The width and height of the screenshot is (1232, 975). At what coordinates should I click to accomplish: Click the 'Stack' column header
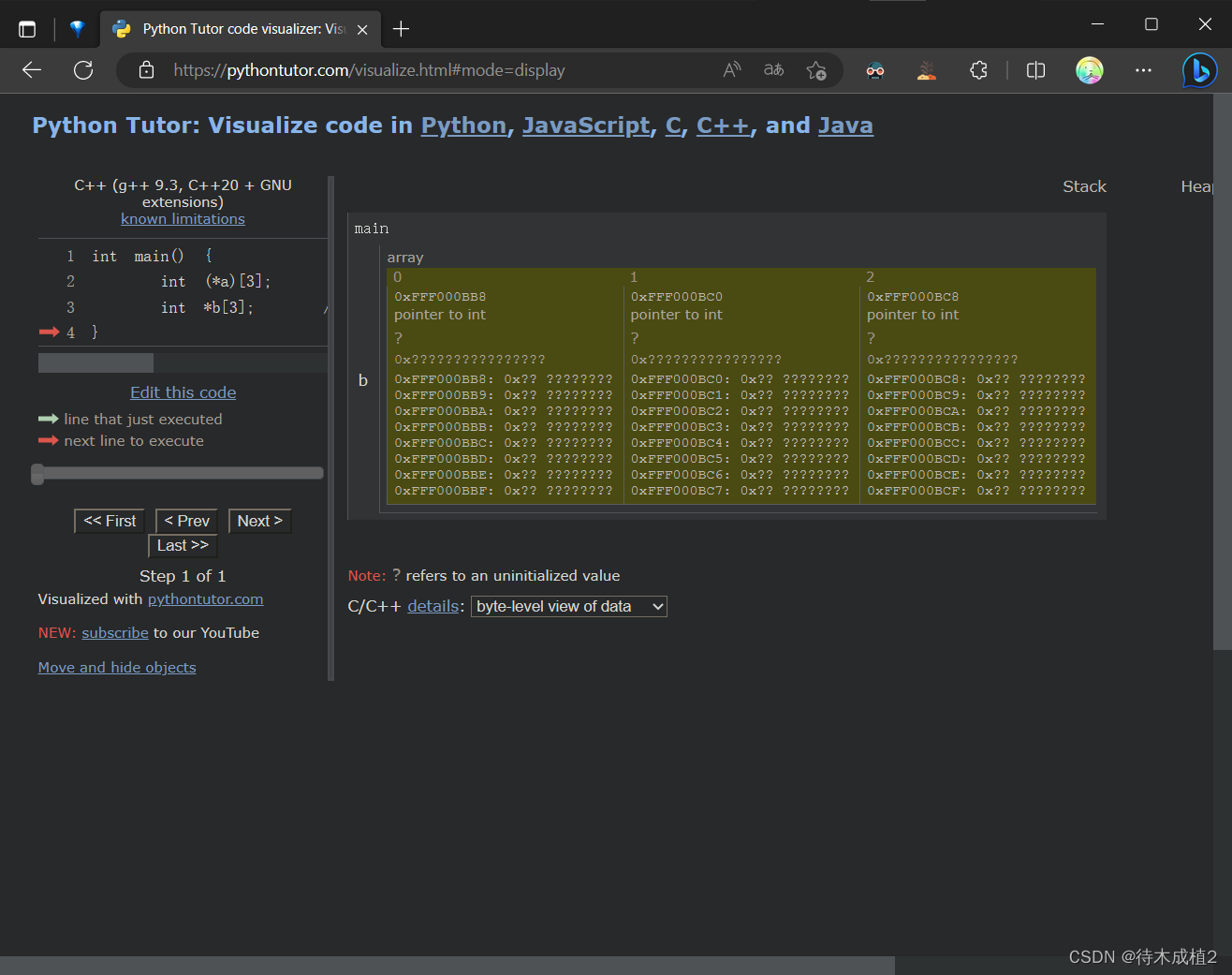[1084, 186]
